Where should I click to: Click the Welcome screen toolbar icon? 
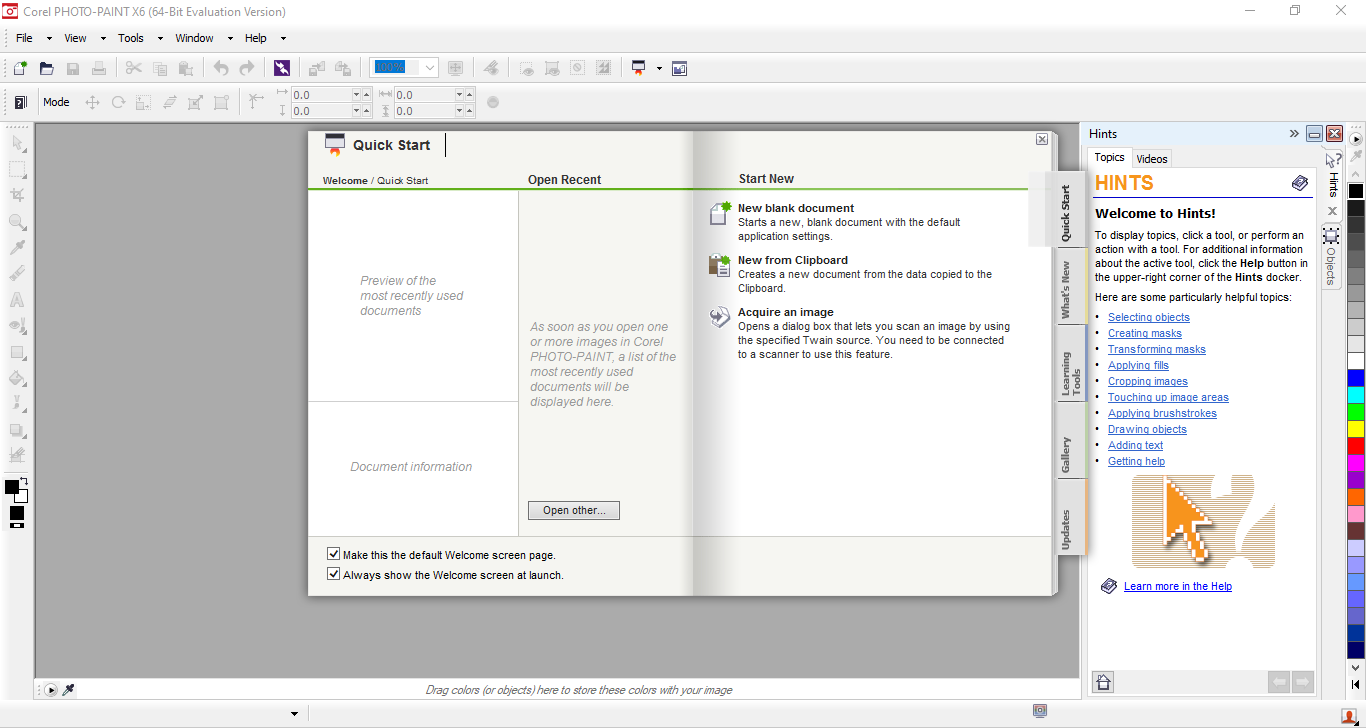pyautogui.click(x=680, y=68)
